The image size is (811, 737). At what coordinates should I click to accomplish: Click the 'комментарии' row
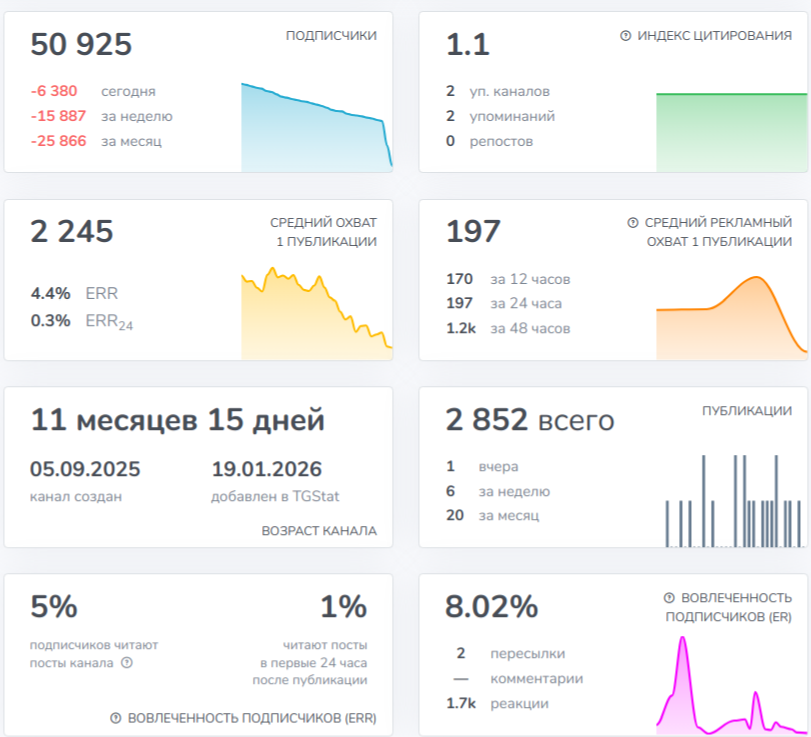pyautogui.click(x=518, y=678)
